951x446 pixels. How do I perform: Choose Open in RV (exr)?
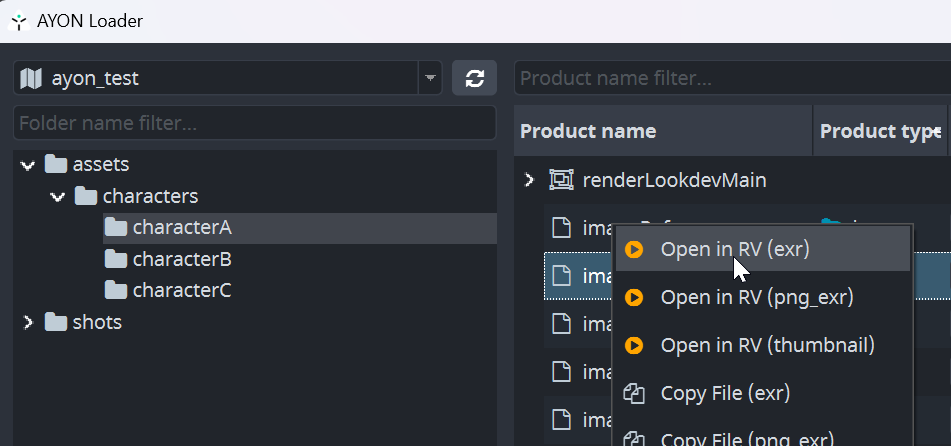pyautogui.click(x=734, y=250)
